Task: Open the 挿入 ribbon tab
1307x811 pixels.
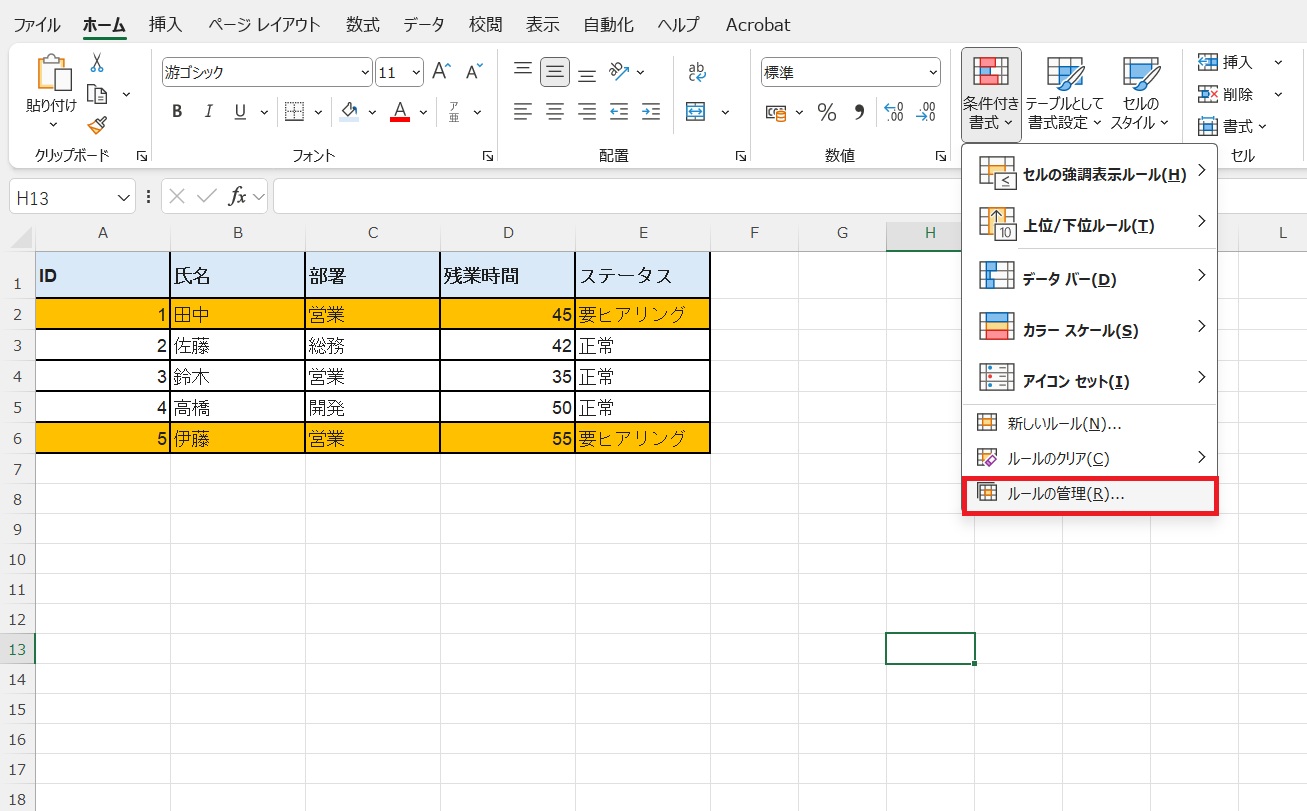Action: click(165, 25)
